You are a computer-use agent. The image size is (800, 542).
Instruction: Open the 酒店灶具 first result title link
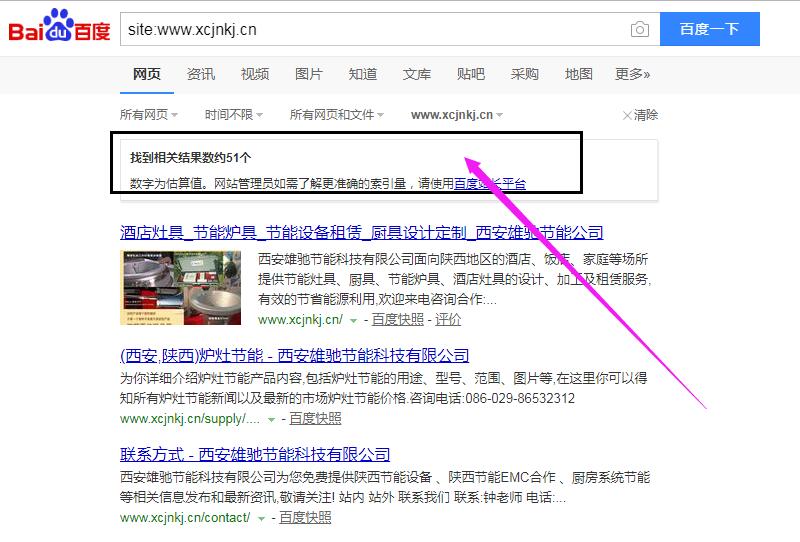pyautogui.click(x=361, y=233)
